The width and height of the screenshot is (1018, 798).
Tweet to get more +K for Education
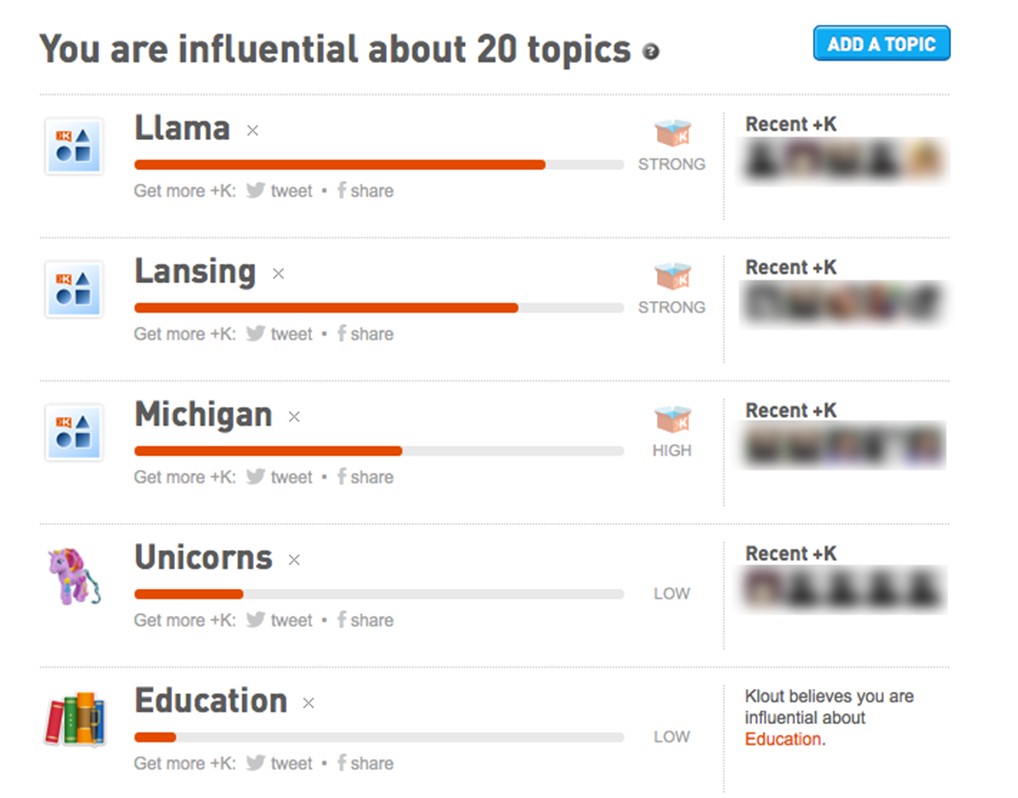point(280,763)
